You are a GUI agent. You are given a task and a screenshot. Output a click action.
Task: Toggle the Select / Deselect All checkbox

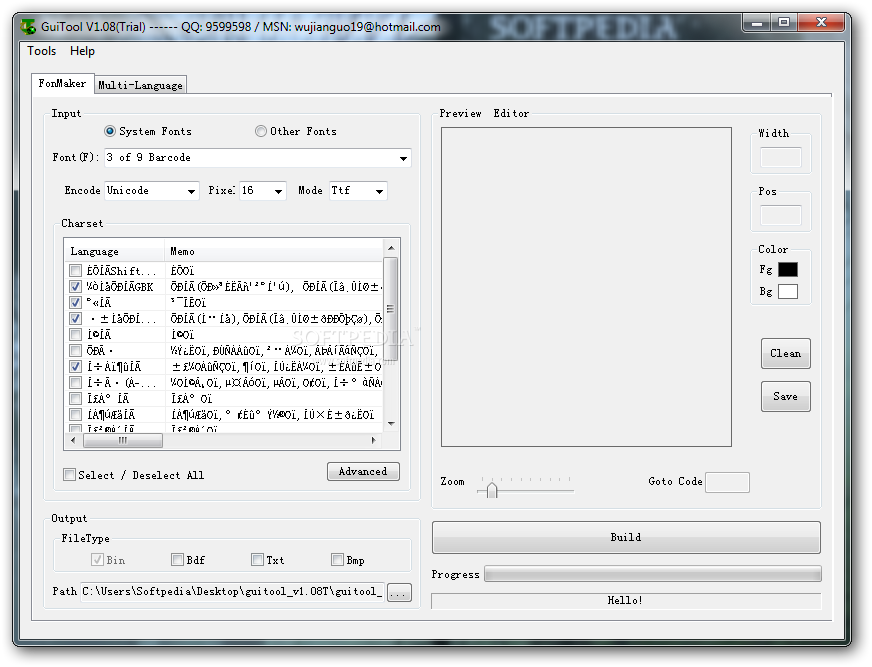point(70,475)
